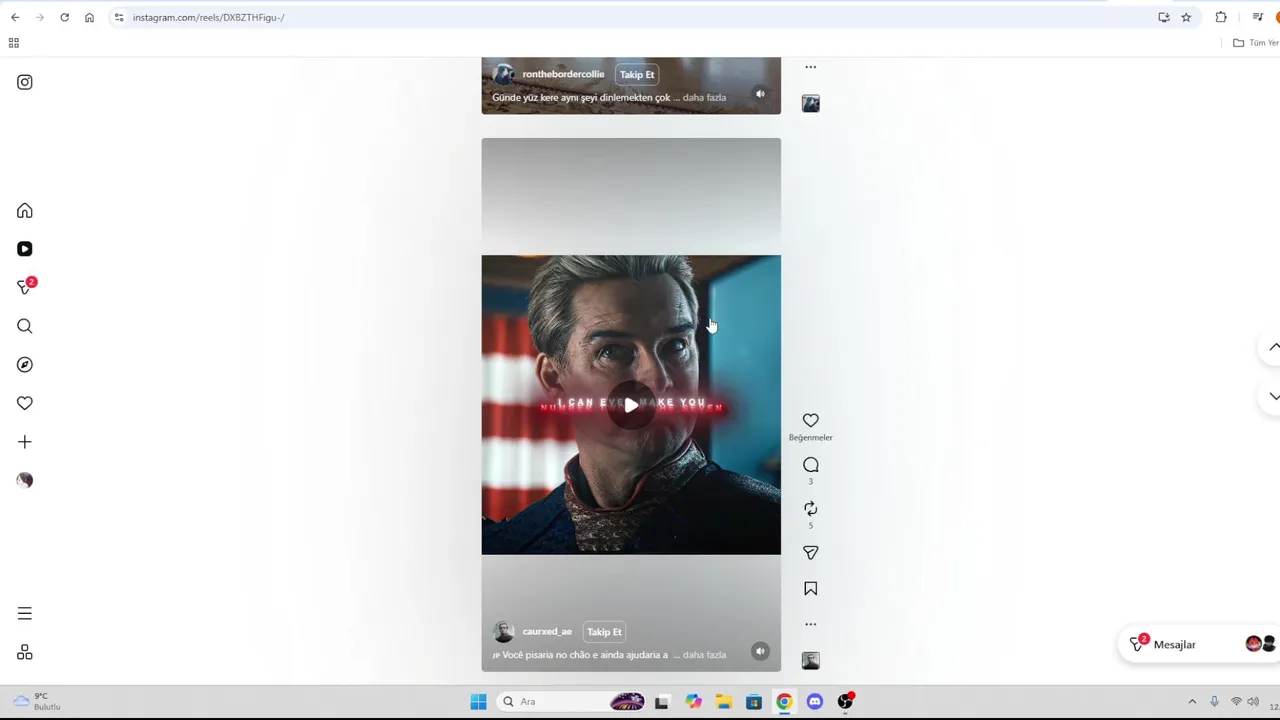Launch Copilot from taskbar
The width and height of the screenshot is (1280, 720).
coord(693,702)
